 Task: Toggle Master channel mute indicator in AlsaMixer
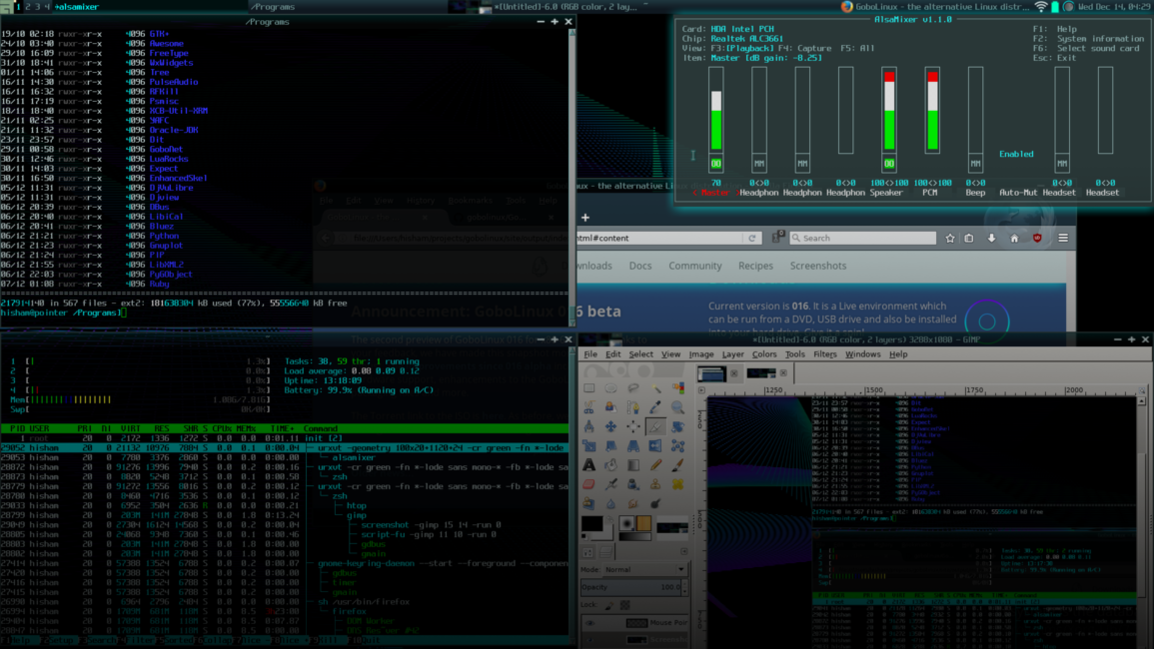pyautogui.click(x=716, y=164)
